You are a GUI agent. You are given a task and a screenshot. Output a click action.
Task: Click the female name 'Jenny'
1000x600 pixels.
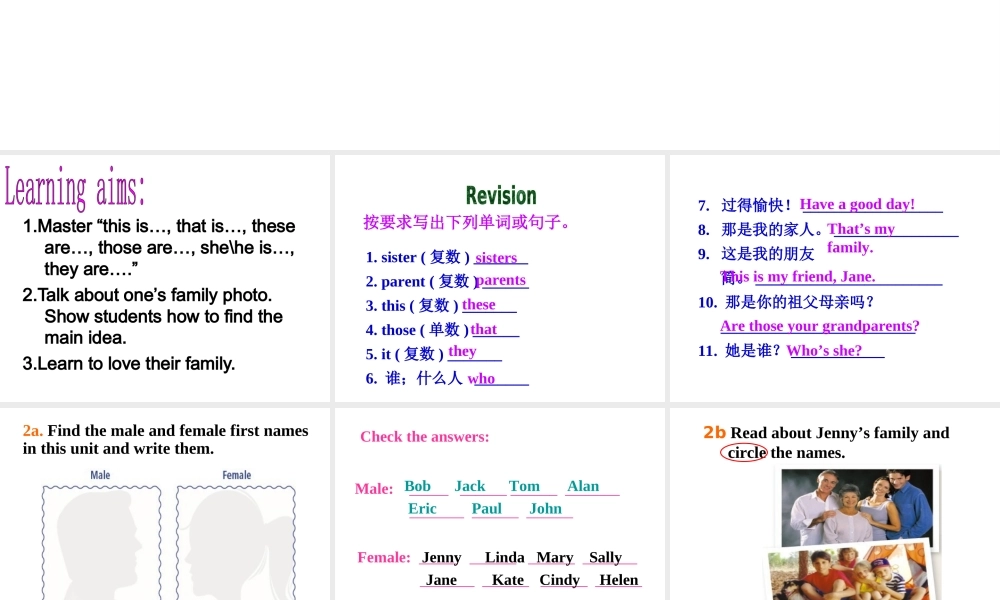(441, 558)
